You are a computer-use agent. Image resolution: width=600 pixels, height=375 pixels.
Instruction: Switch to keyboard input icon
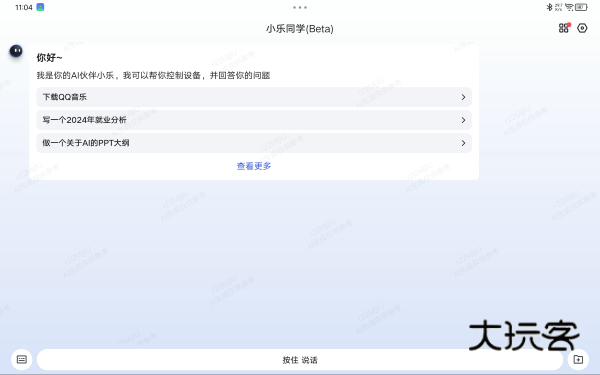22,359
